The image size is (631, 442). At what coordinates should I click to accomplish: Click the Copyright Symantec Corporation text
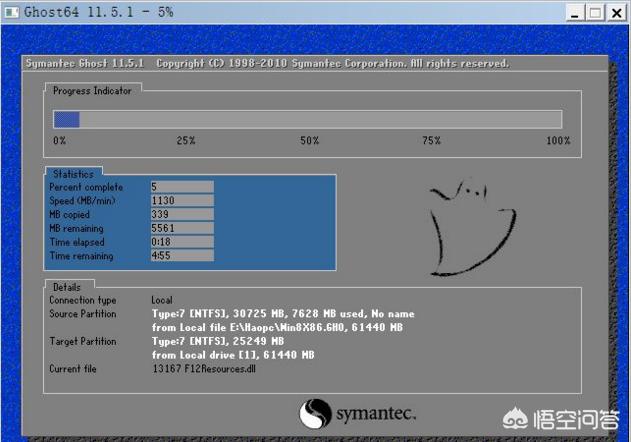[x=332, y=64]
